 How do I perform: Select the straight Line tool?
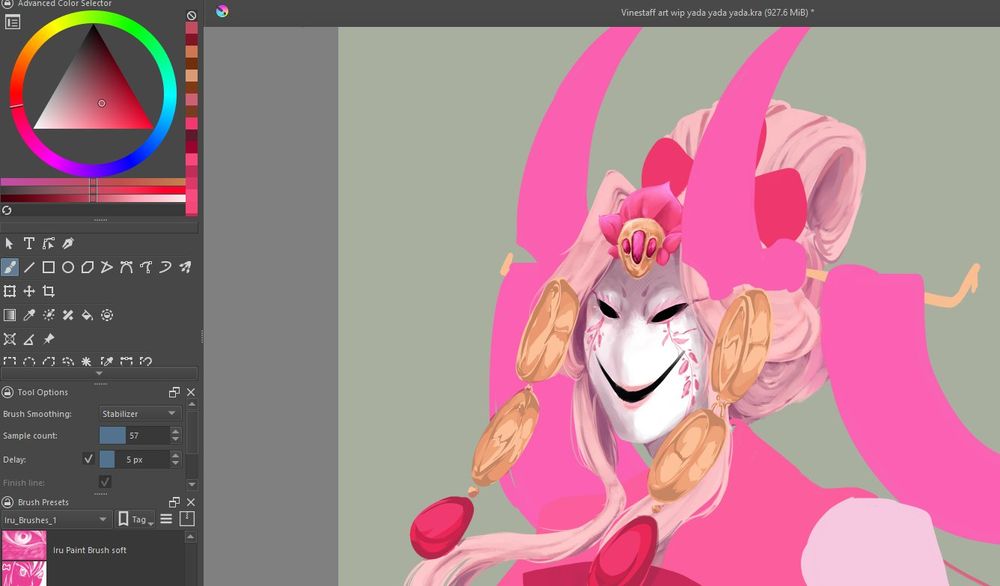pos(29,267)
